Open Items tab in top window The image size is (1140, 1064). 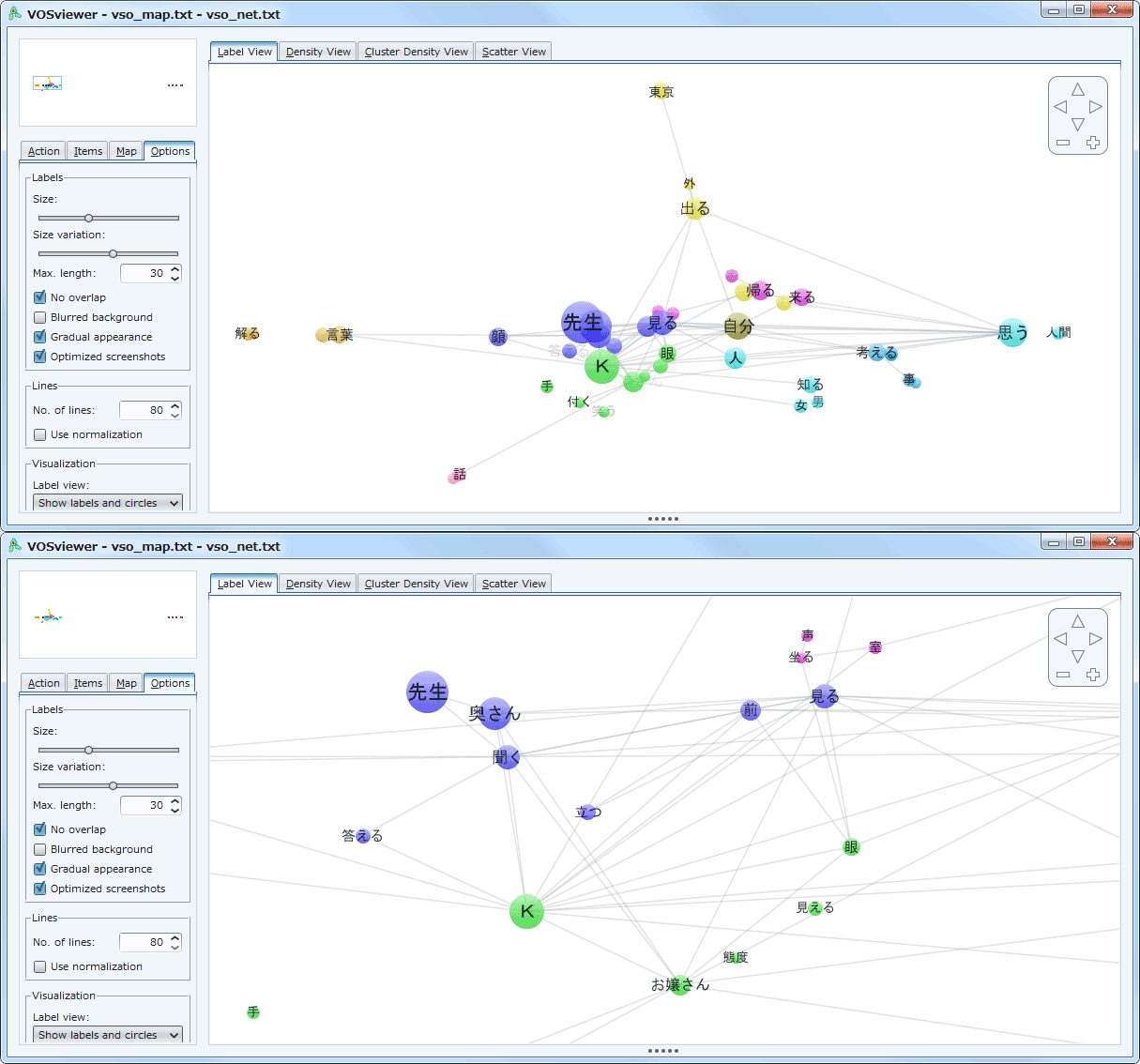pyautogui.click(x=88, y=151)
